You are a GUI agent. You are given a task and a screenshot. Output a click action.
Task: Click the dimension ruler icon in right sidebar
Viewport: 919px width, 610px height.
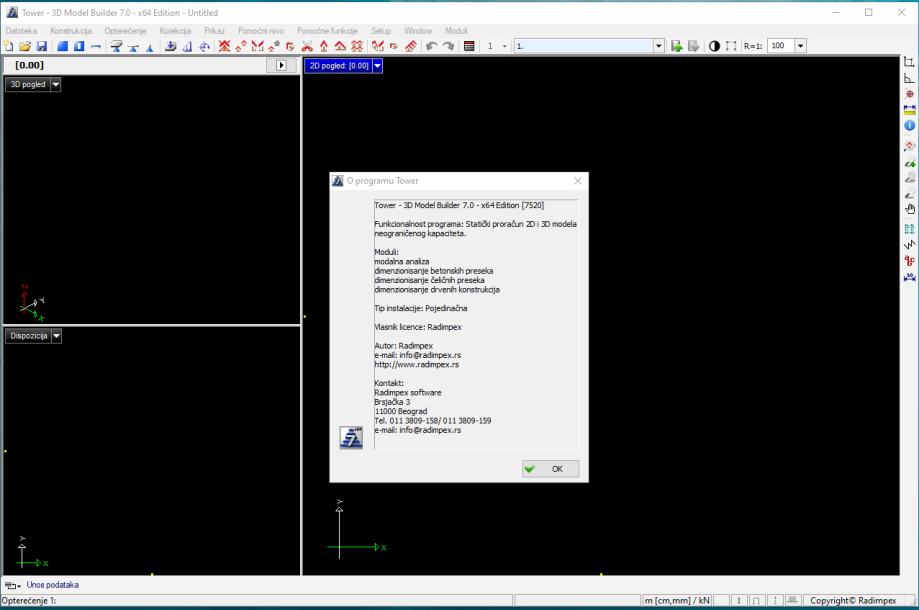coord(909,110)
